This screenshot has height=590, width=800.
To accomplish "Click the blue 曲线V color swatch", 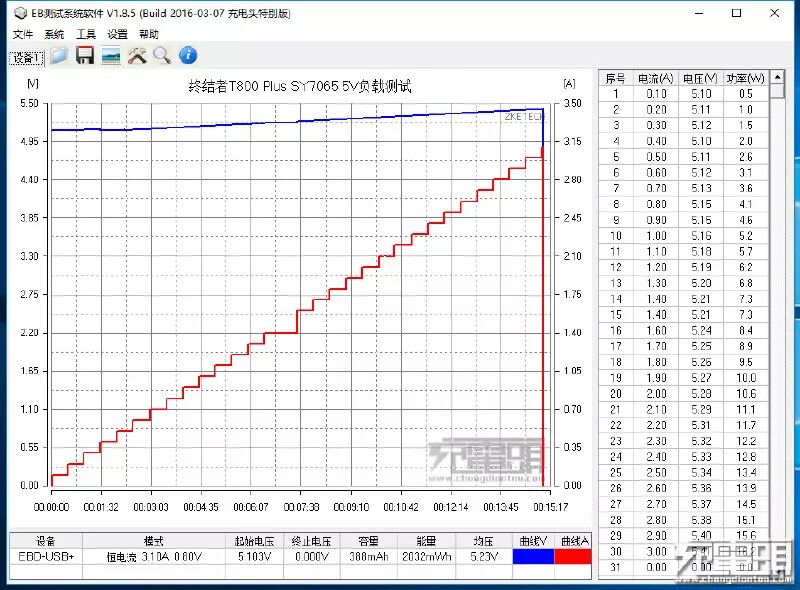I will [533, 556].
